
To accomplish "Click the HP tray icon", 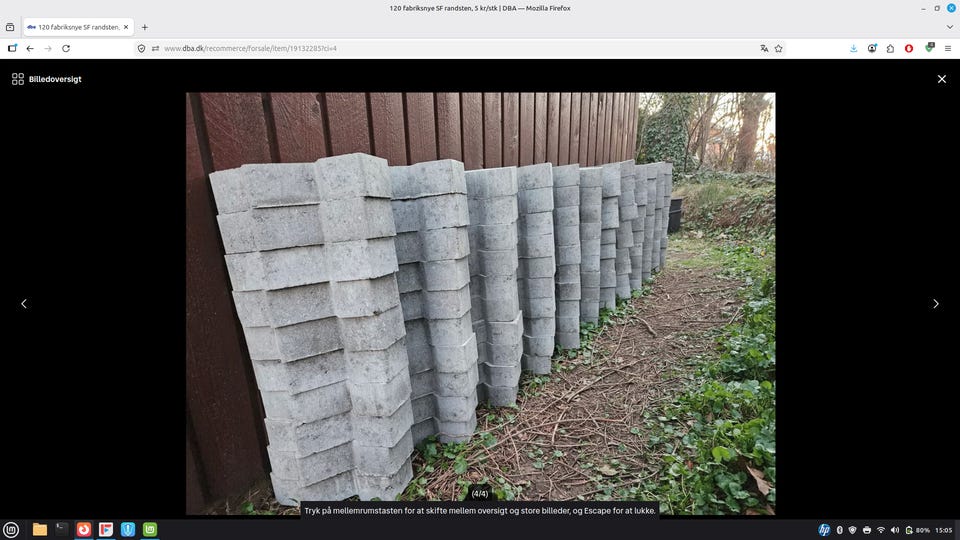I will pyautogui.click(x=824, y=530).
